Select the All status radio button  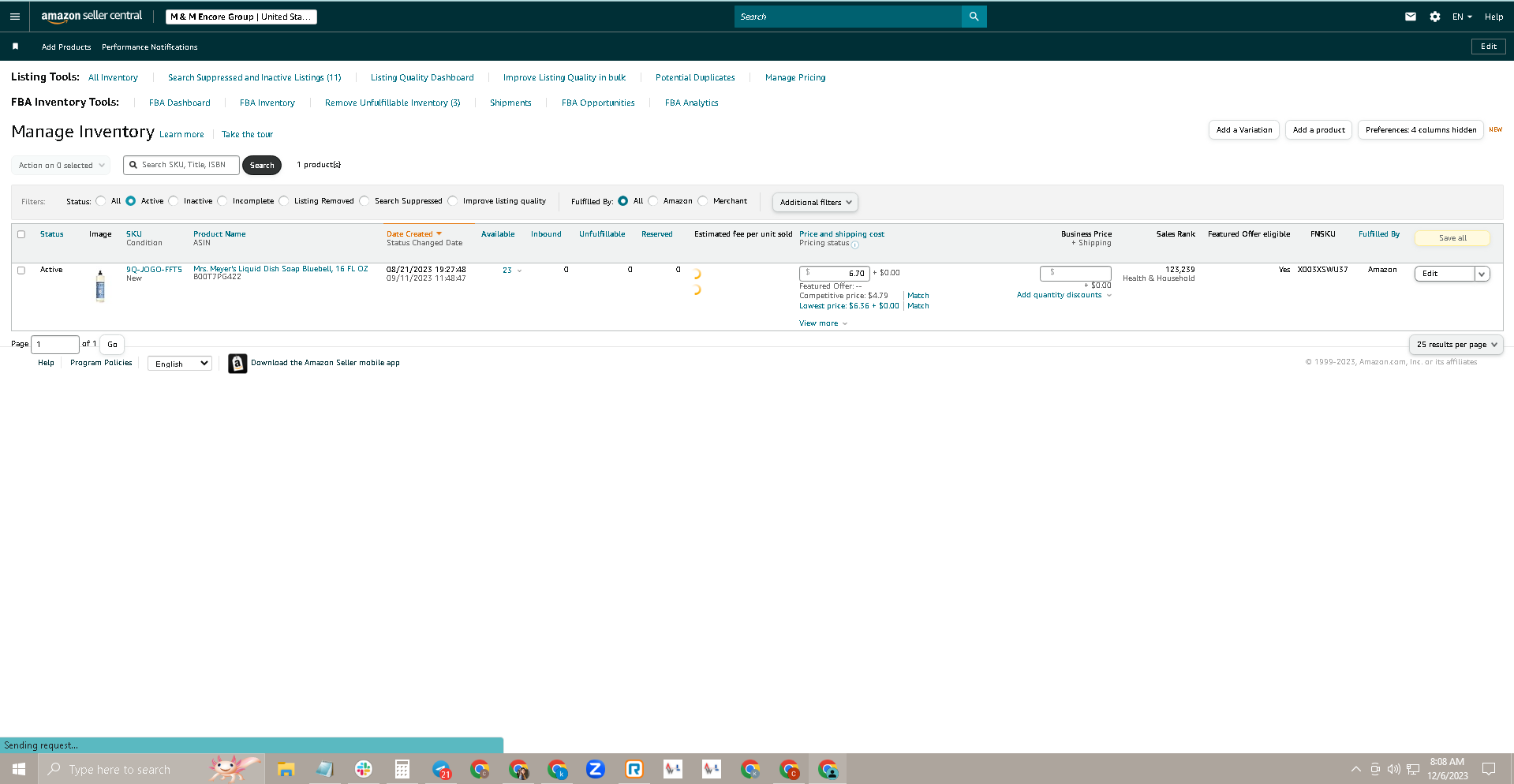tap(101, 201)
